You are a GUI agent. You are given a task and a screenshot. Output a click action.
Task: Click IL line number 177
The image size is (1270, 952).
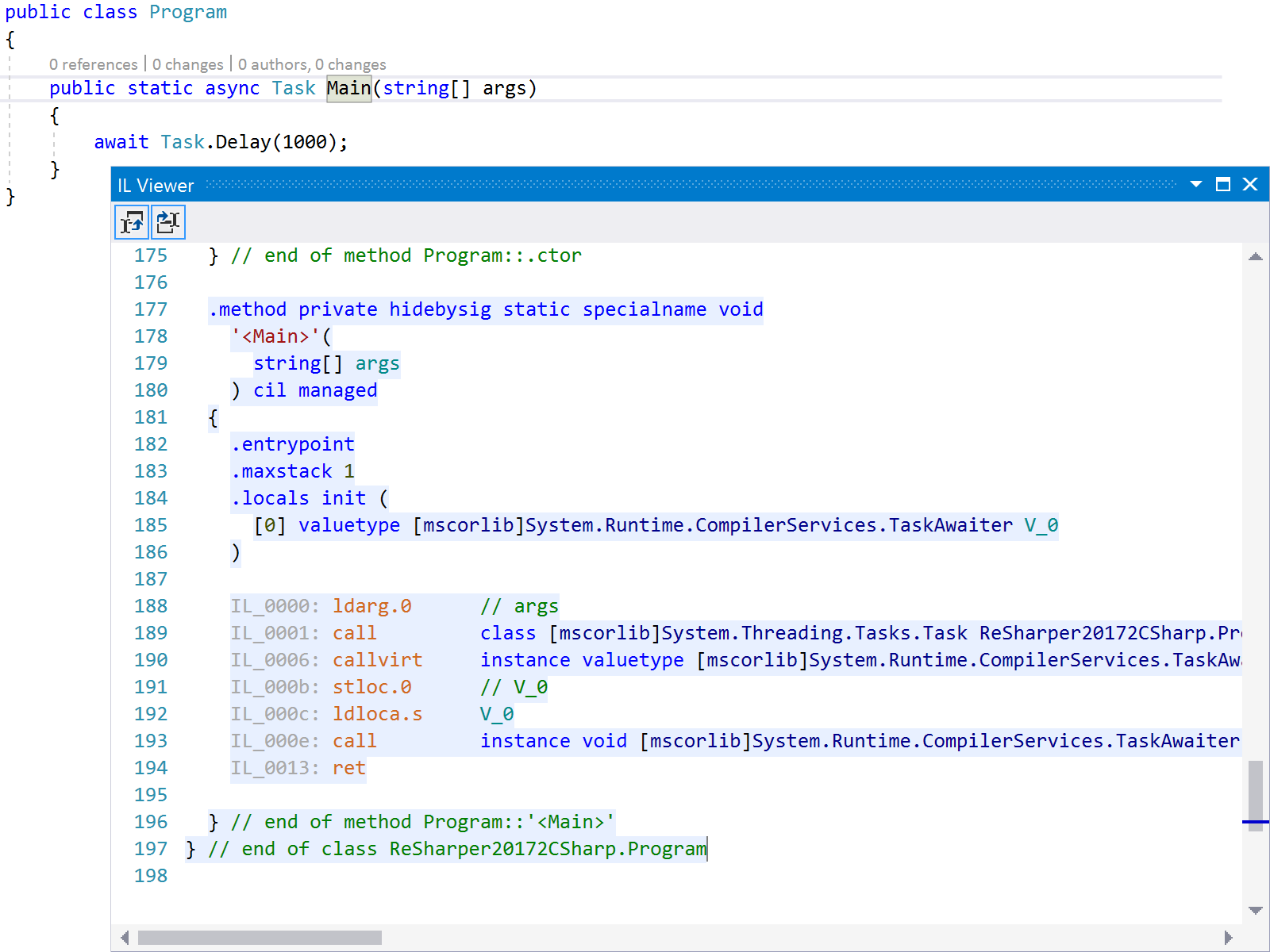[151, 309]
